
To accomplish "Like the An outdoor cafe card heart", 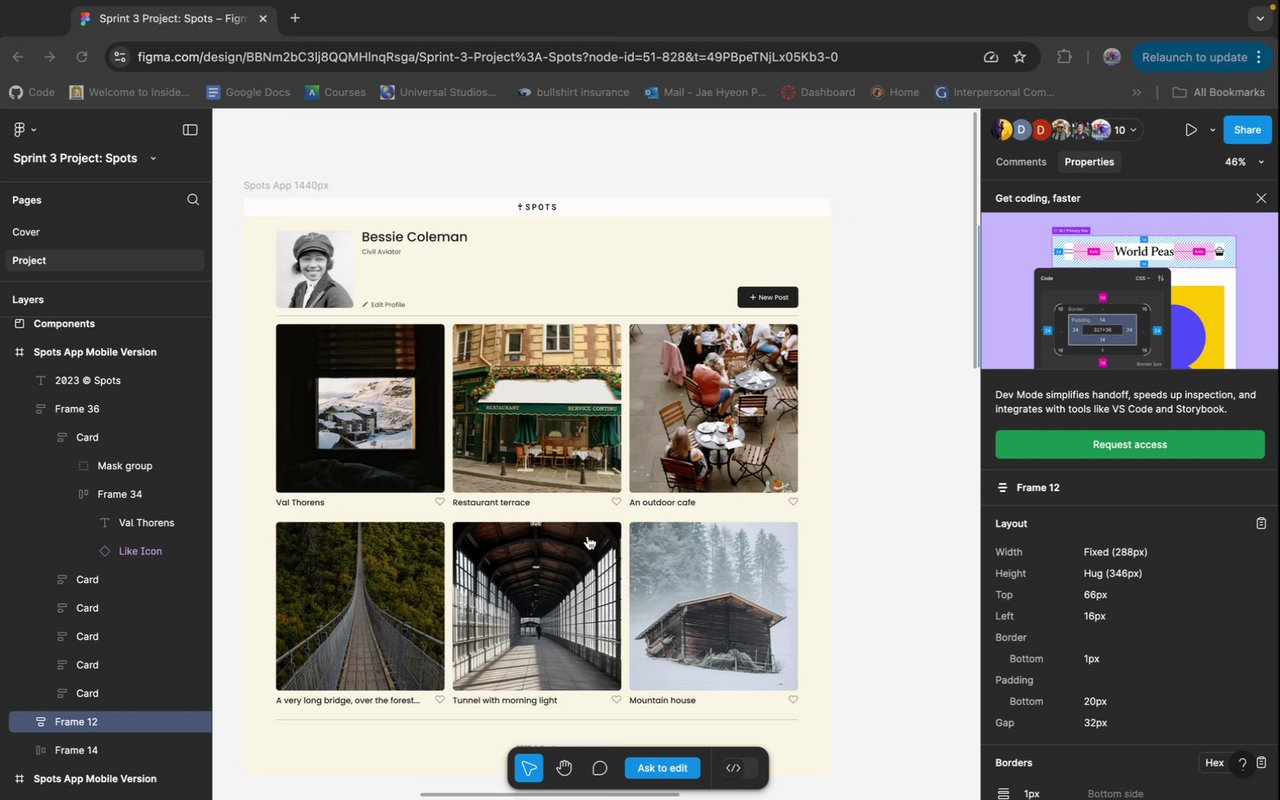I will [x=793, y=502].
